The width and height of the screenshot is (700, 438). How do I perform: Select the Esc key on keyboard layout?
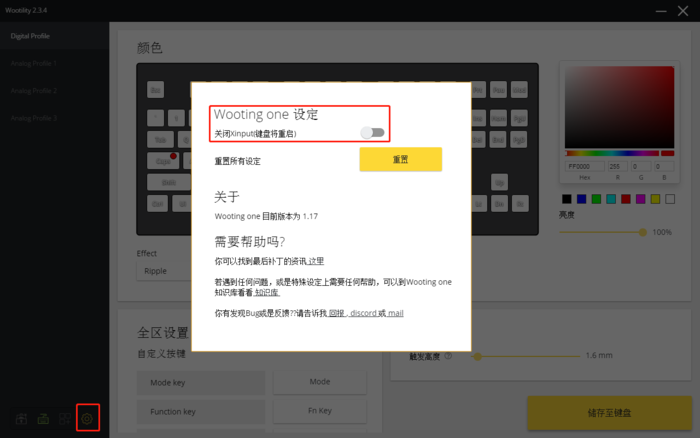point(155,90)
